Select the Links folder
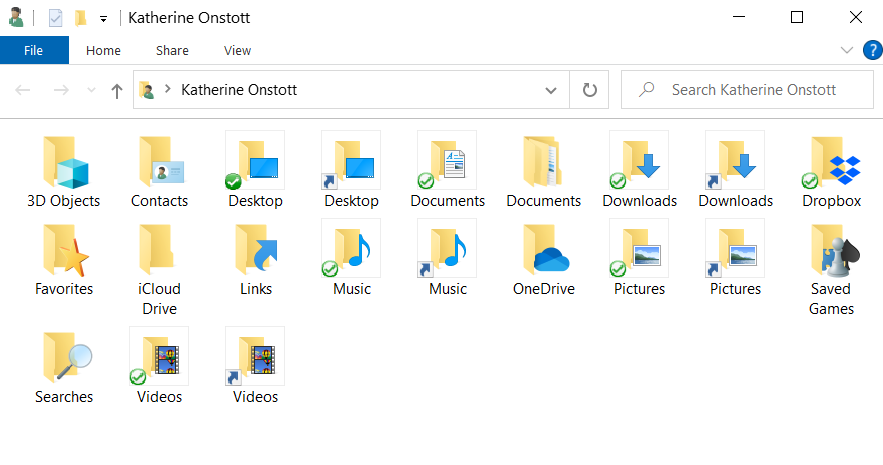Screen dimensions: 883x465 (x=256, y=260)
